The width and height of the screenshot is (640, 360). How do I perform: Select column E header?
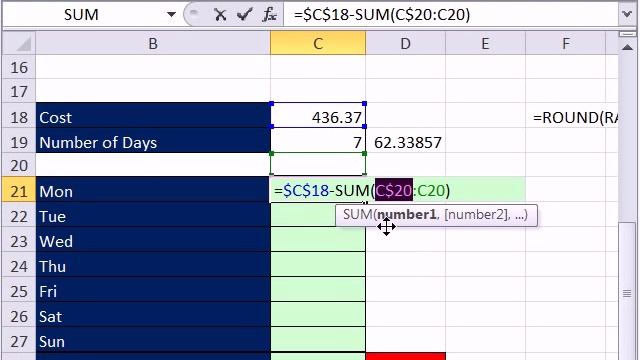click(485, 44)
